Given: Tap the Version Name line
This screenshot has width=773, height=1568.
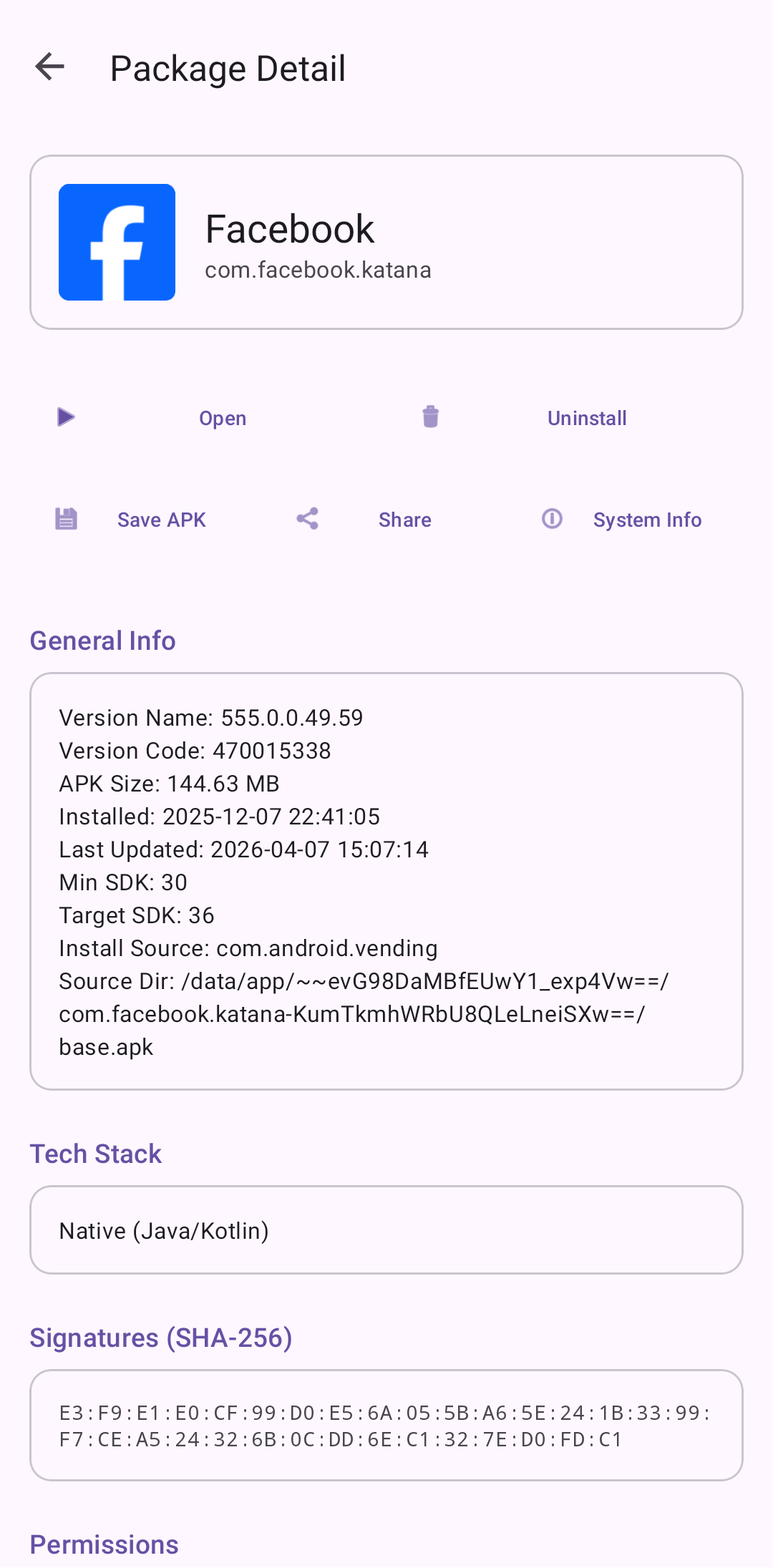Looking at the screenshot, I should (211, 718).
